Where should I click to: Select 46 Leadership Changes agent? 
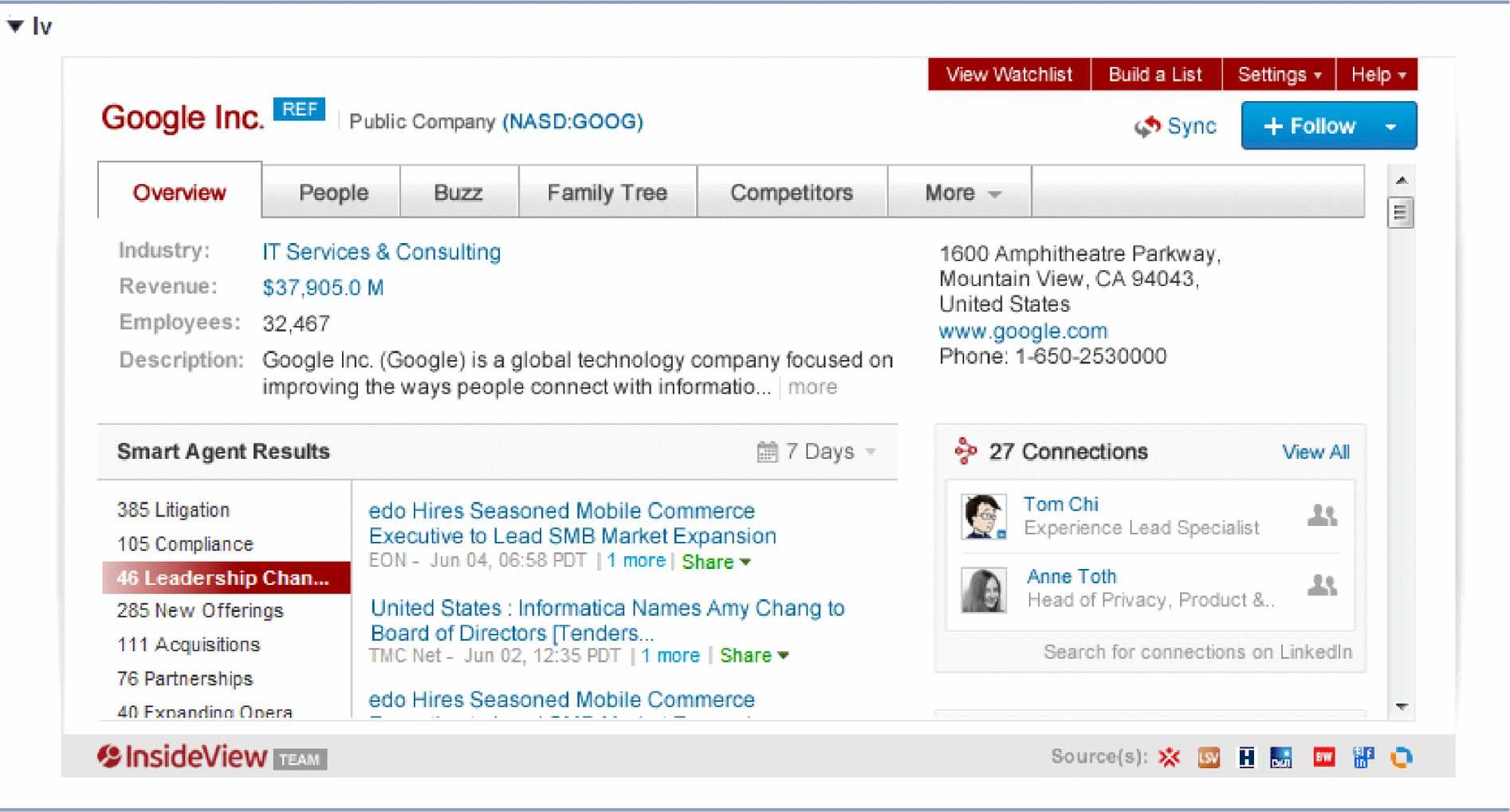coord(226,578)
